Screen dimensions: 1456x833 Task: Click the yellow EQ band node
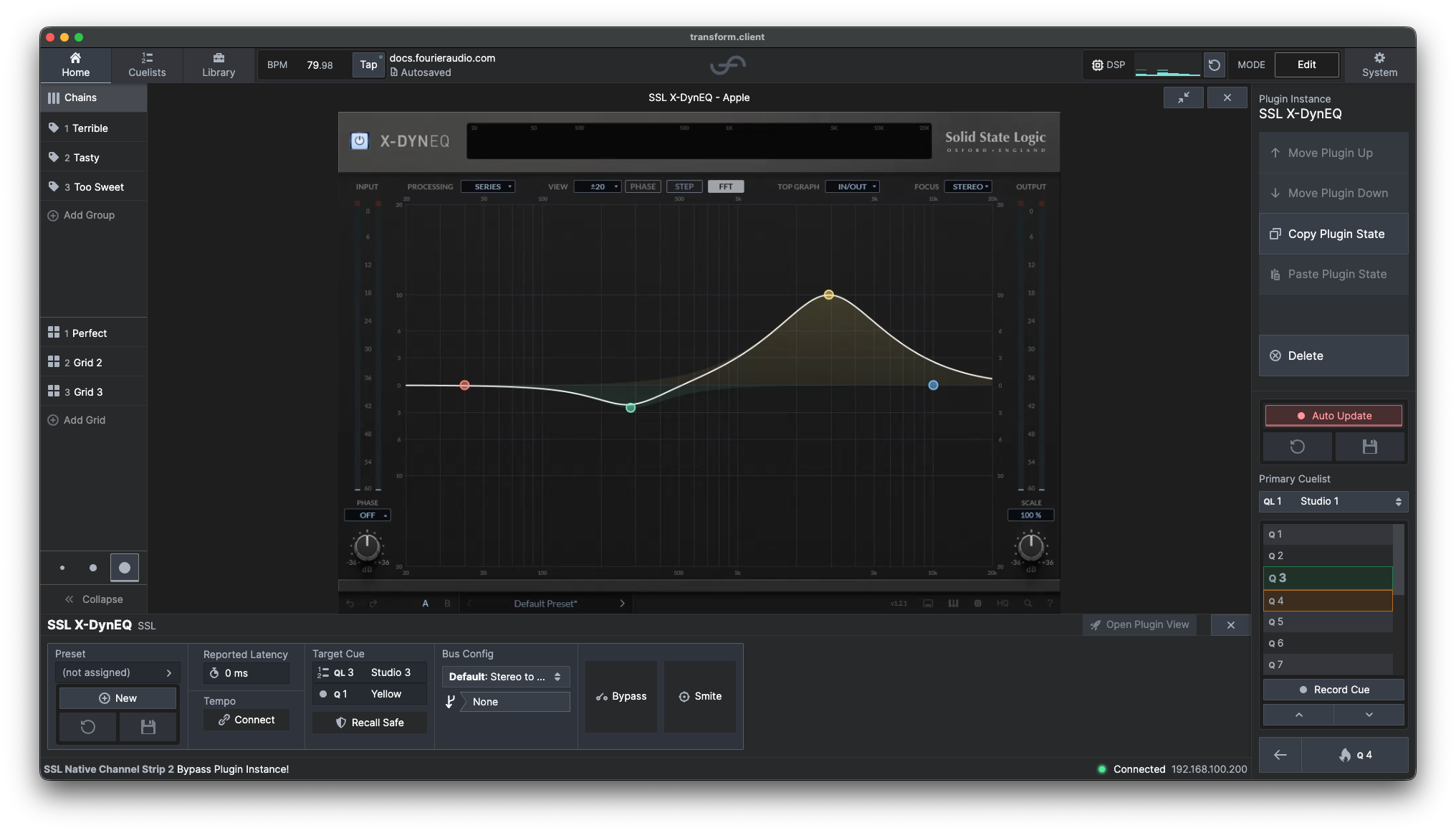tap(828, 295)
